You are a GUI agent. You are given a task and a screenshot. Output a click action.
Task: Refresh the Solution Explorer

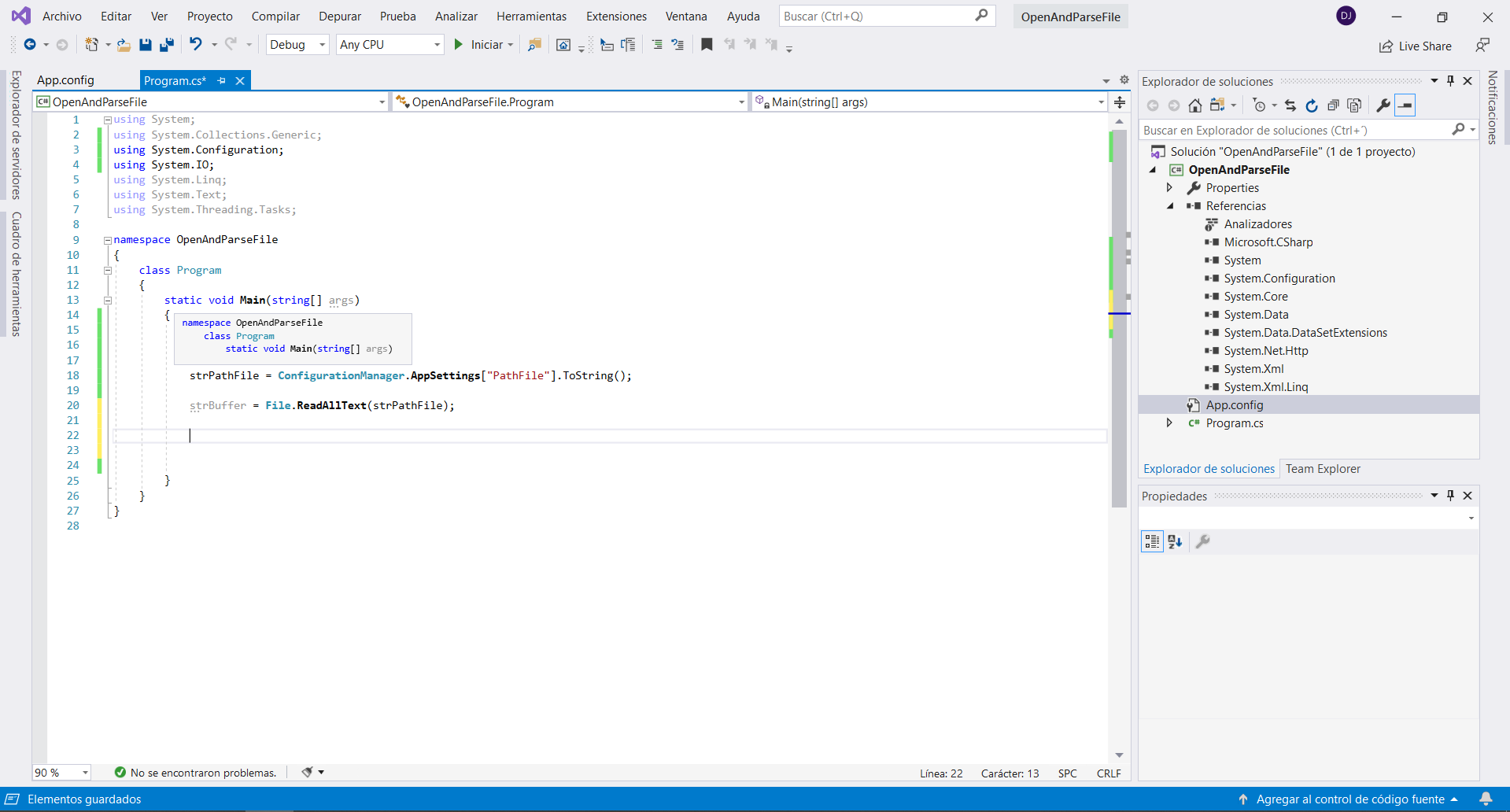tap(1311, 105)
